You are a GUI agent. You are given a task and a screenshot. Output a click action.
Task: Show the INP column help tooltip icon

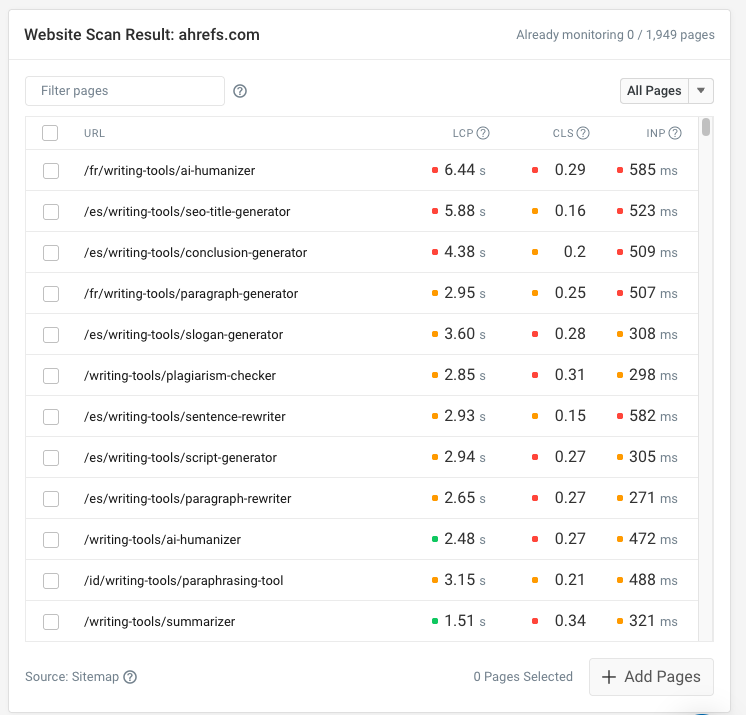pyautogui.click(x=675, y=133)
